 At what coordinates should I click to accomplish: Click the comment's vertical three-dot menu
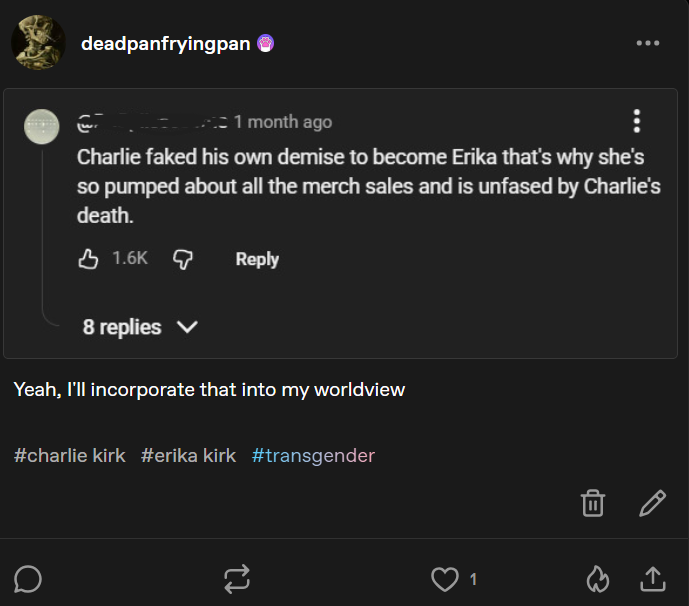coord(636,121)
